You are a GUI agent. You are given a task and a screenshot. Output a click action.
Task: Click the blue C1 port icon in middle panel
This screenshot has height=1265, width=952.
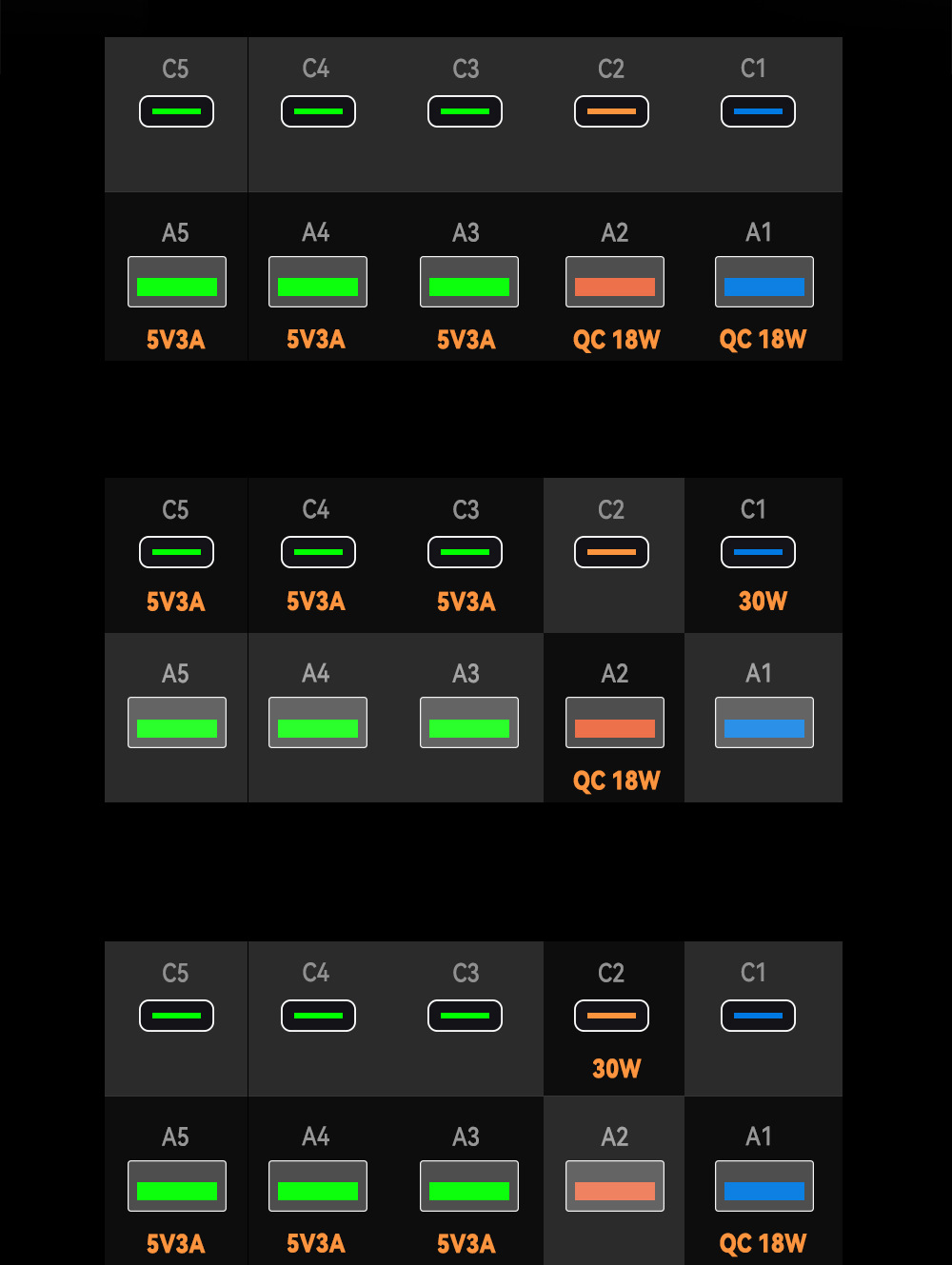(x=758, y=552)
